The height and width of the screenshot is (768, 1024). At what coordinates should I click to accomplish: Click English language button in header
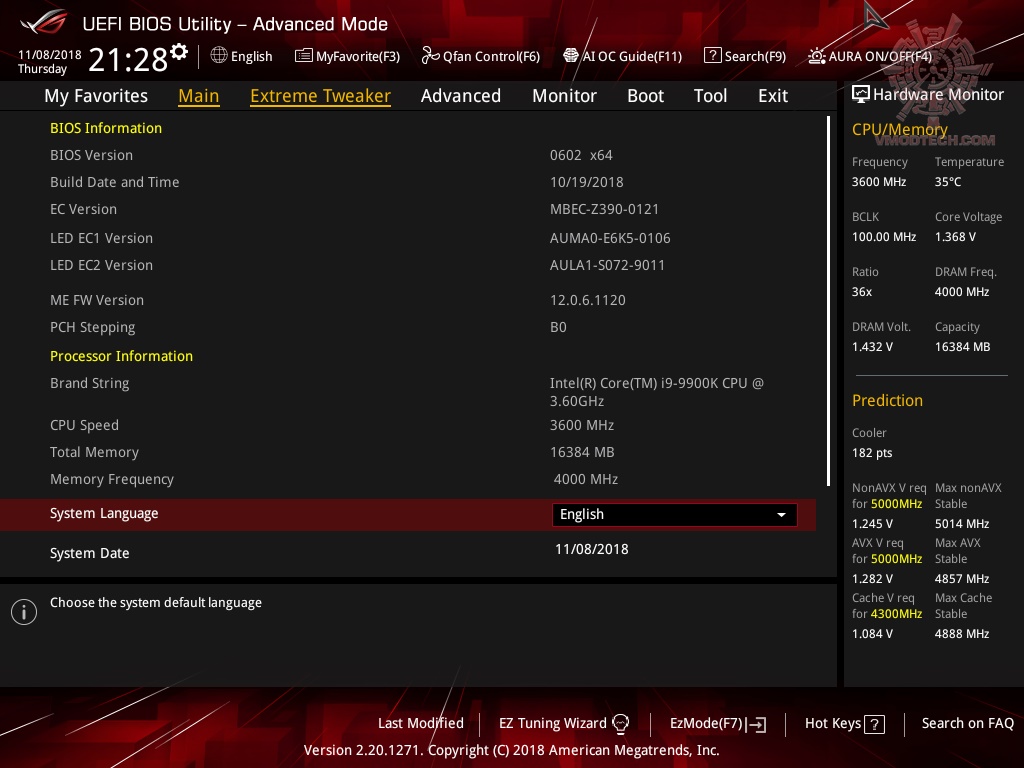coord(242,56)
